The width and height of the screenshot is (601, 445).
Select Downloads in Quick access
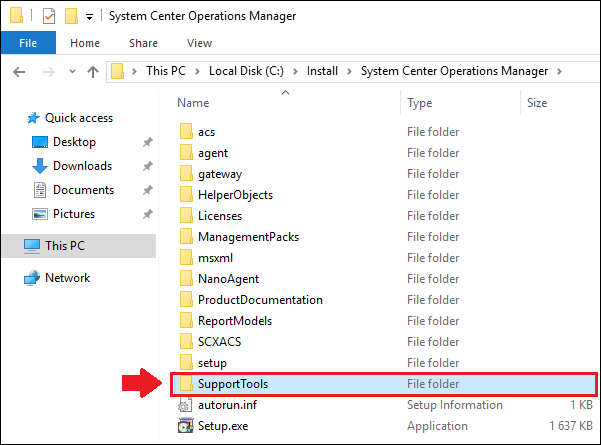(x=82, y=166)
